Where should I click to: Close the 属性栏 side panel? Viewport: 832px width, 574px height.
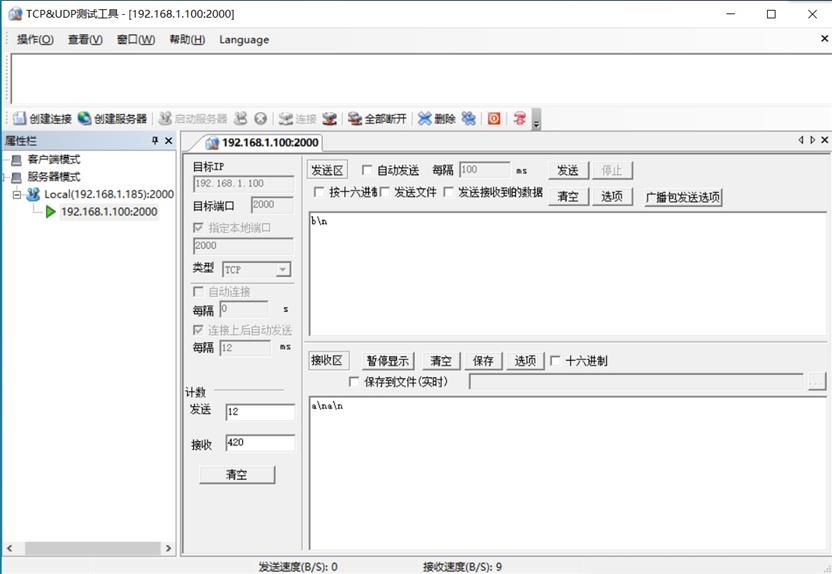169,141
